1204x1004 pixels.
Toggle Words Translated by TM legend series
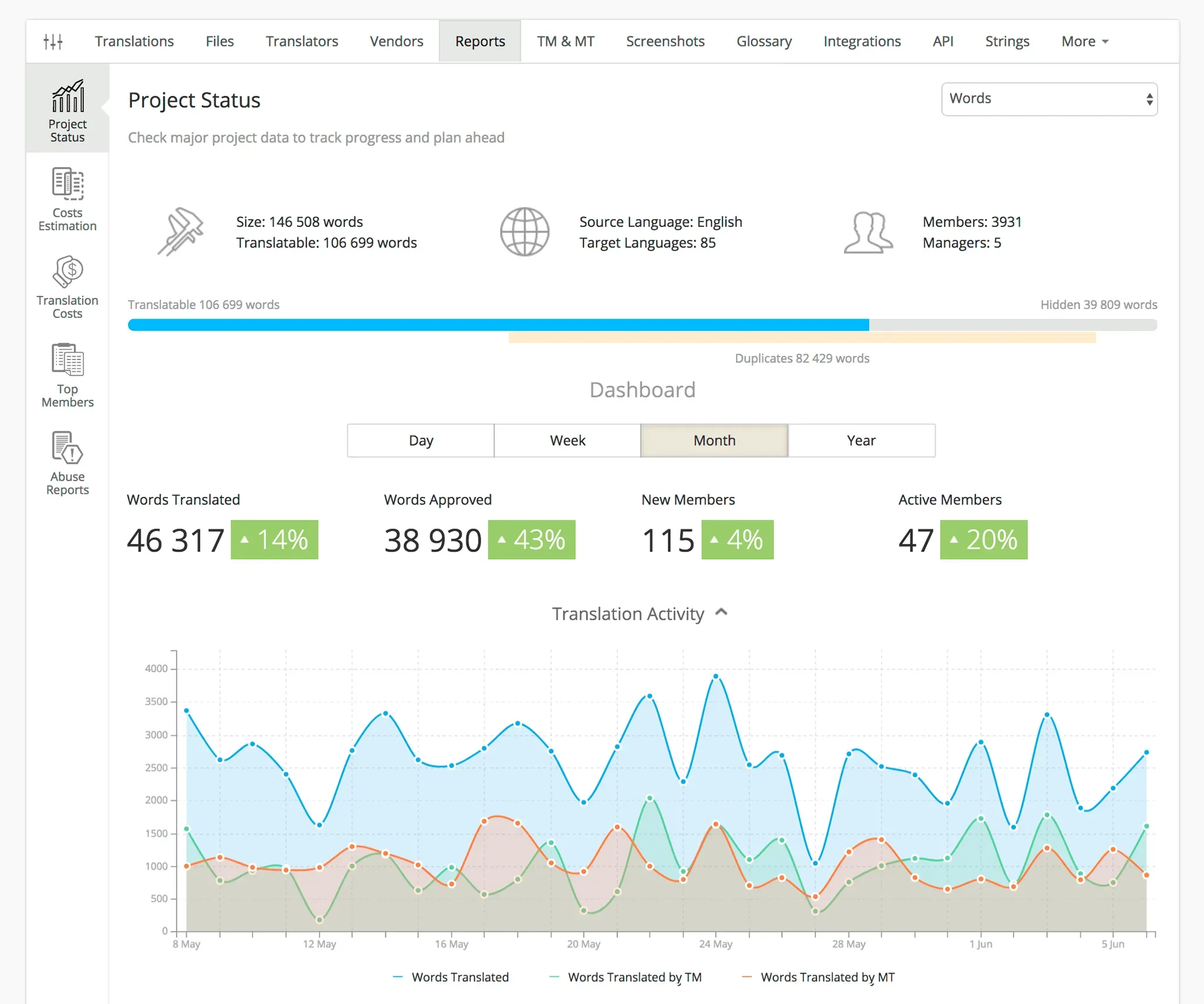pos(625,977)
